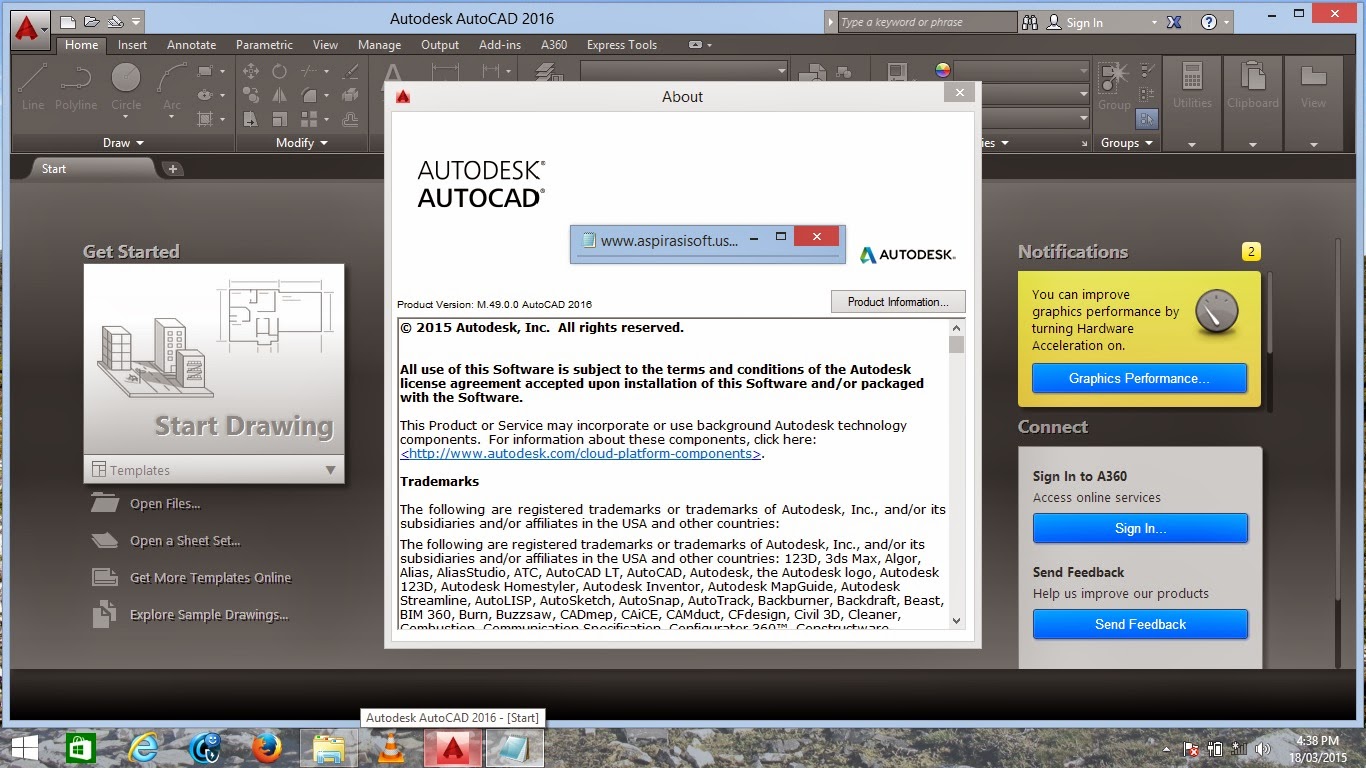
Task: Open the Templates dropdown
Action: (214, 470)
